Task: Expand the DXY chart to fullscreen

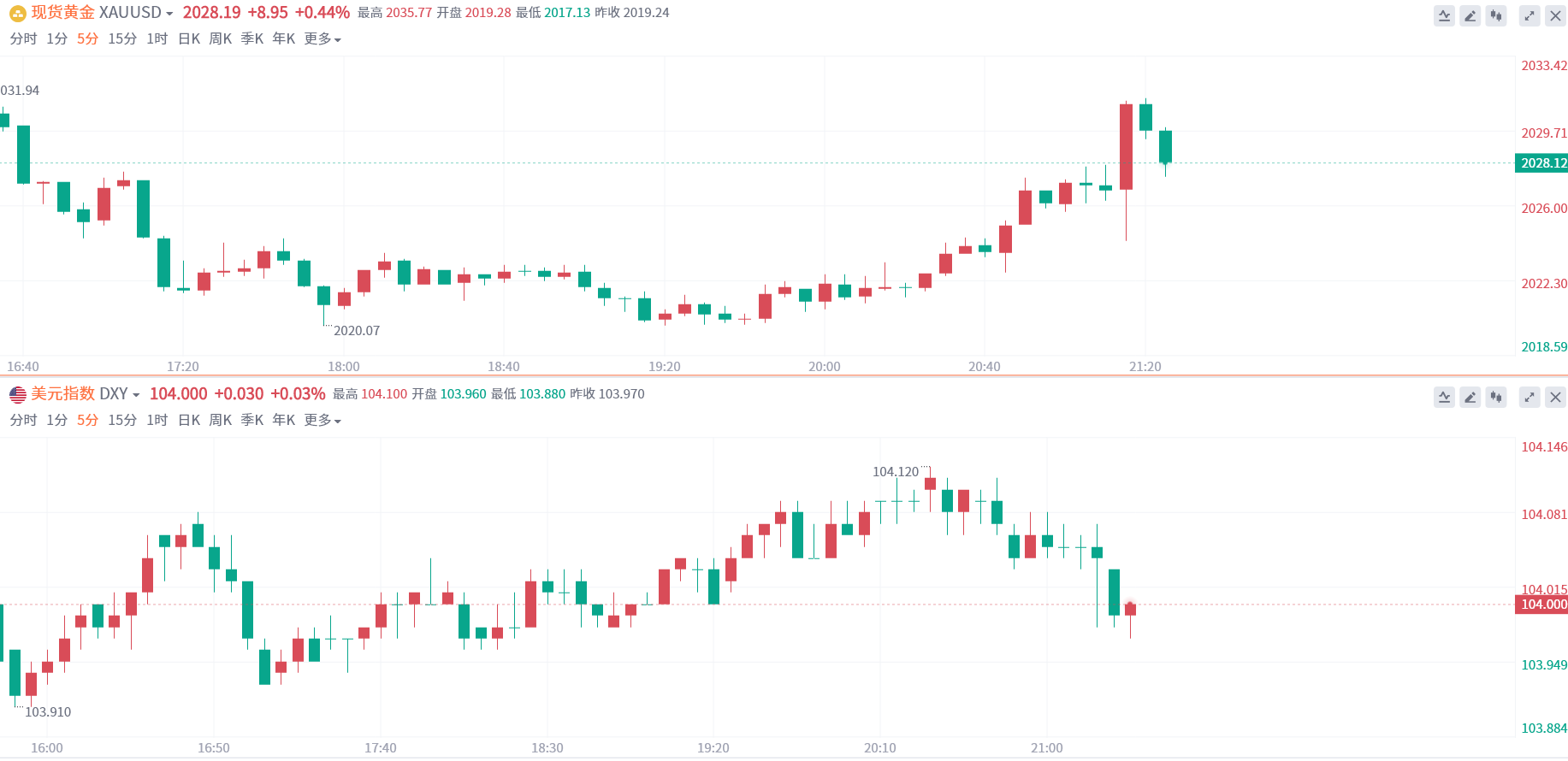Action: [x=1530, y=397]
